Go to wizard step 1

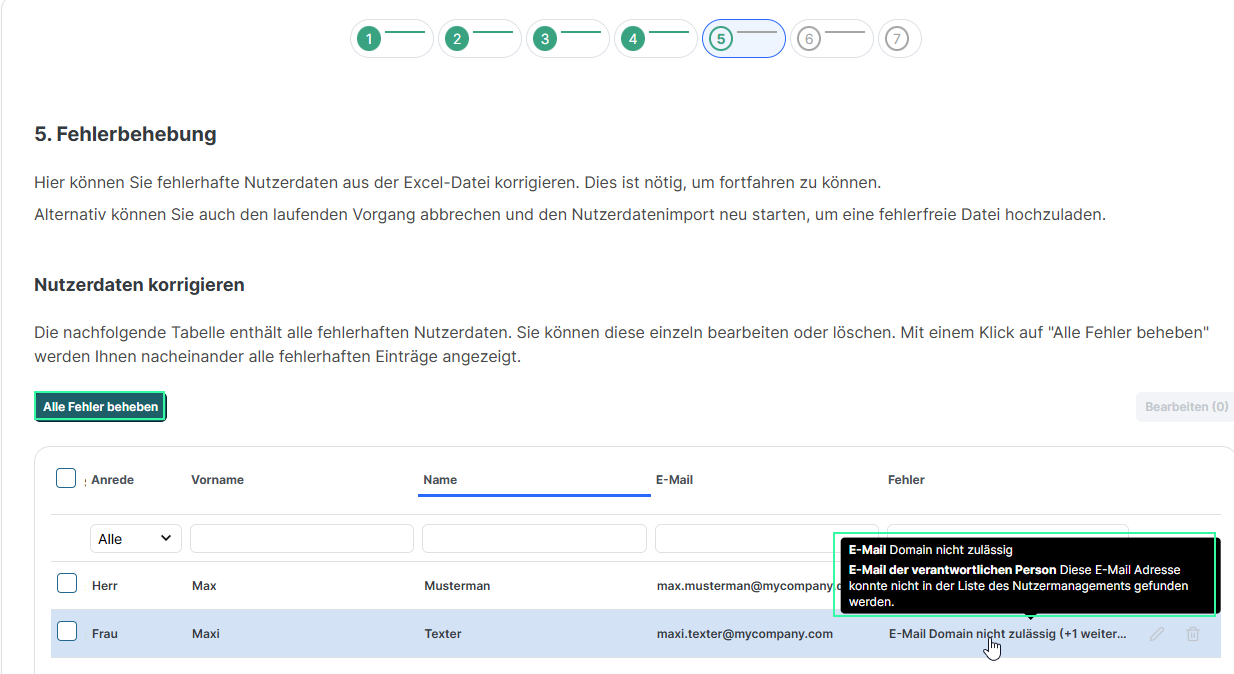(x=369, y=39)
